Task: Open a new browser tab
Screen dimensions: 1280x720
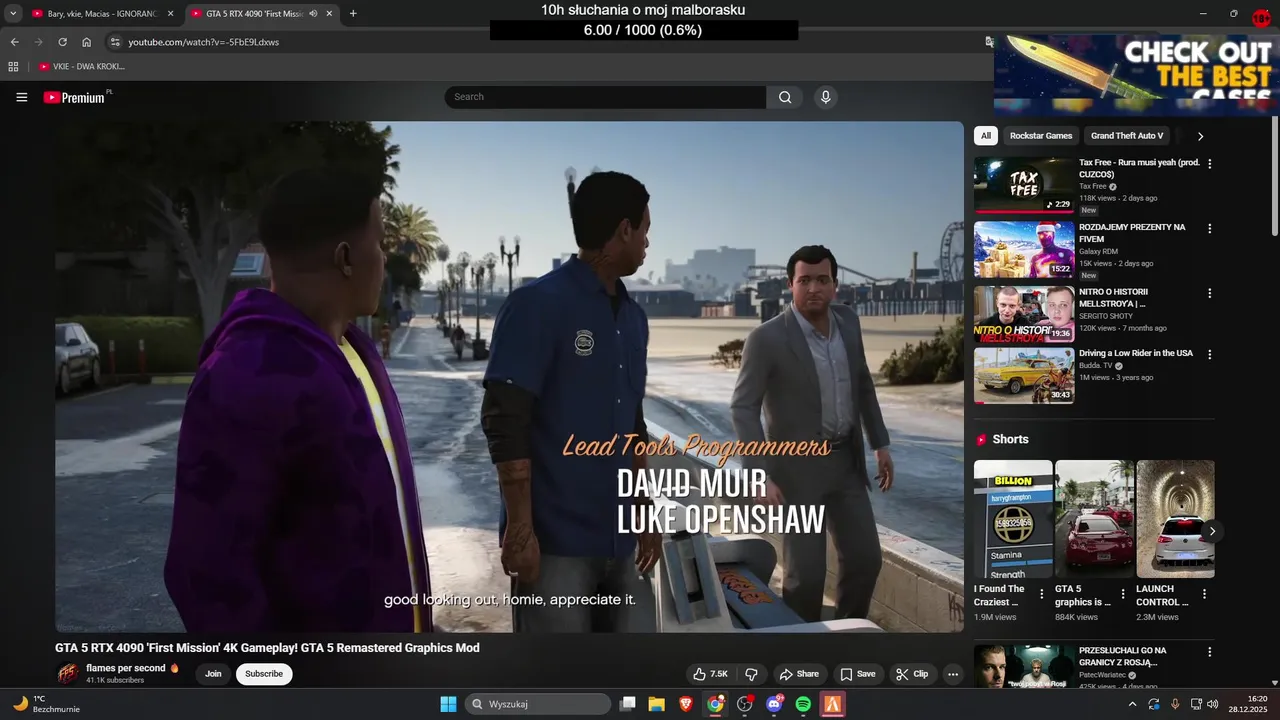Action: 353,14
